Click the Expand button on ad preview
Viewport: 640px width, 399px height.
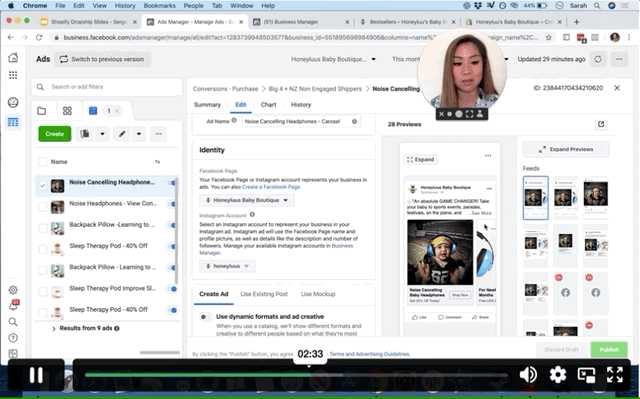[x=420, y=160]
